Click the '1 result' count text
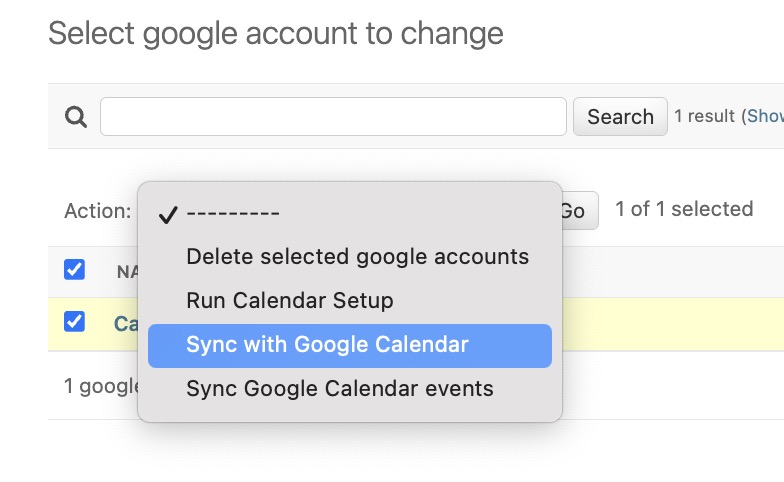This screenshot has width=784, height=482. pos(704,117)
